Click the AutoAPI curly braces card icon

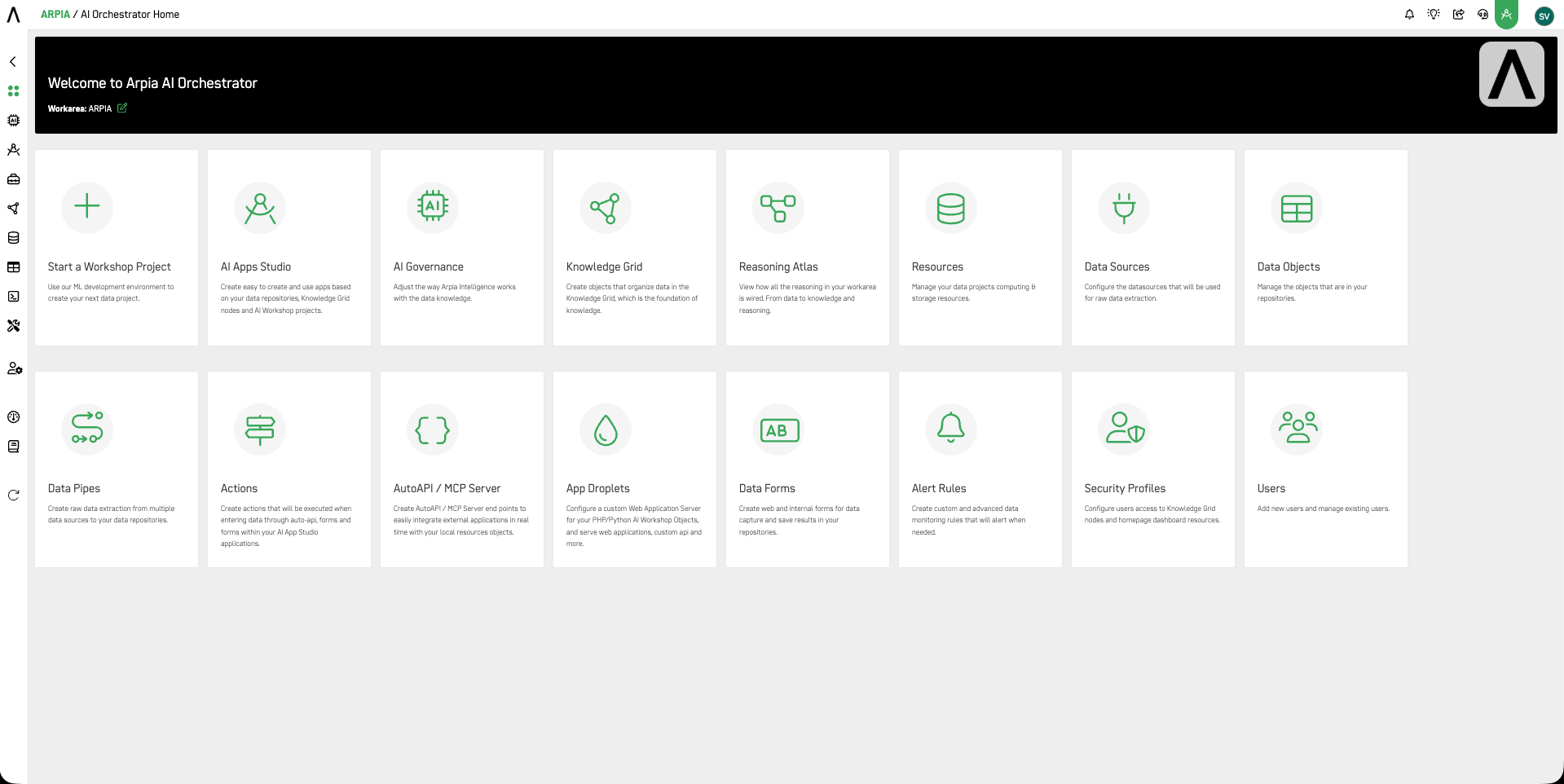click(433, 429)
